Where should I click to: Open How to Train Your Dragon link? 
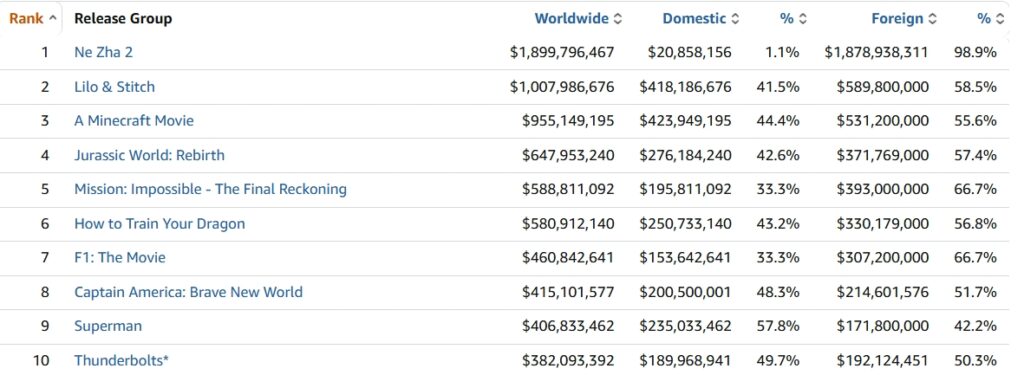tap(159, 224)
